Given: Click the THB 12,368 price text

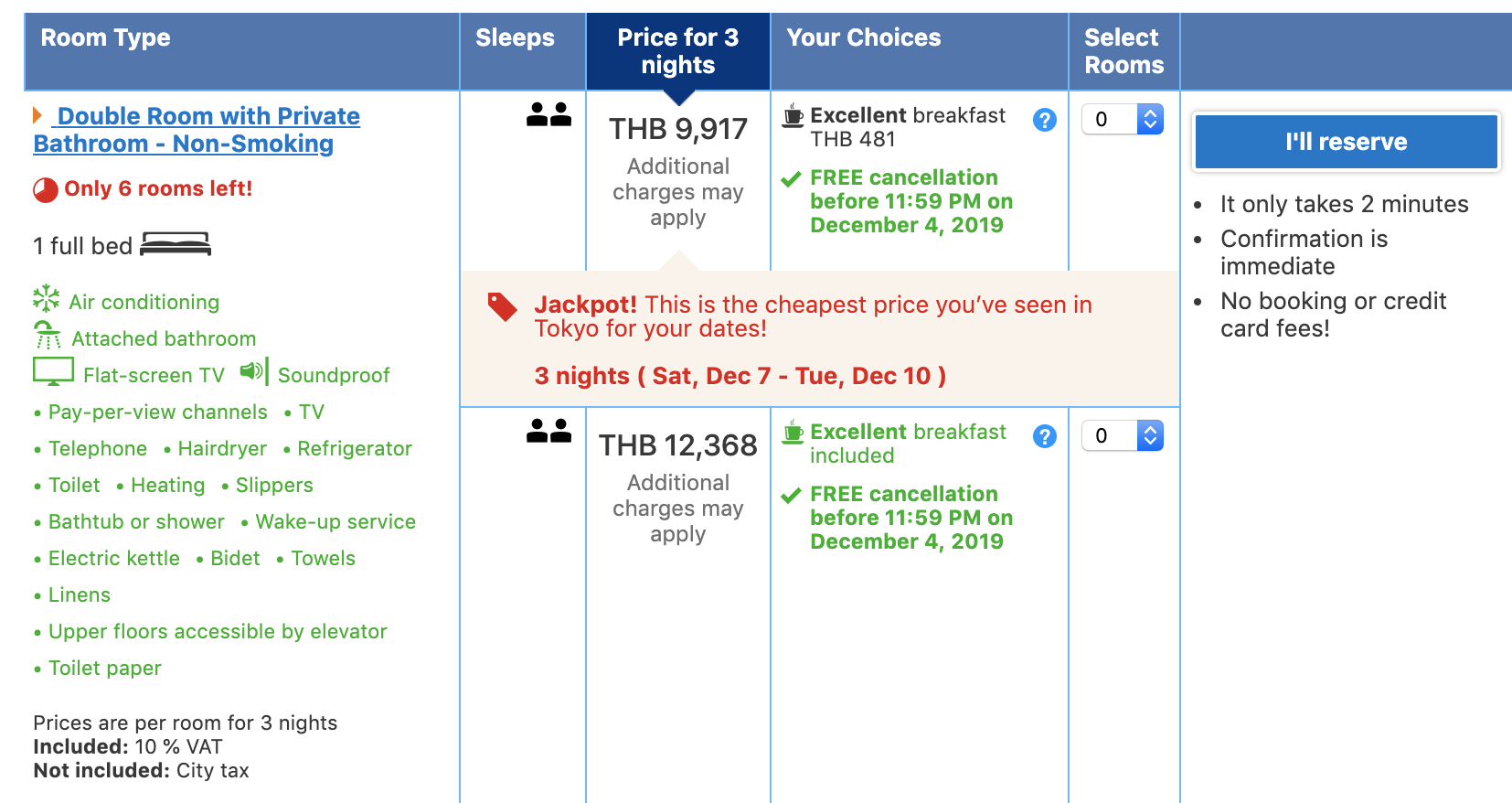Looking at the screenshot, I should (677, 445).
